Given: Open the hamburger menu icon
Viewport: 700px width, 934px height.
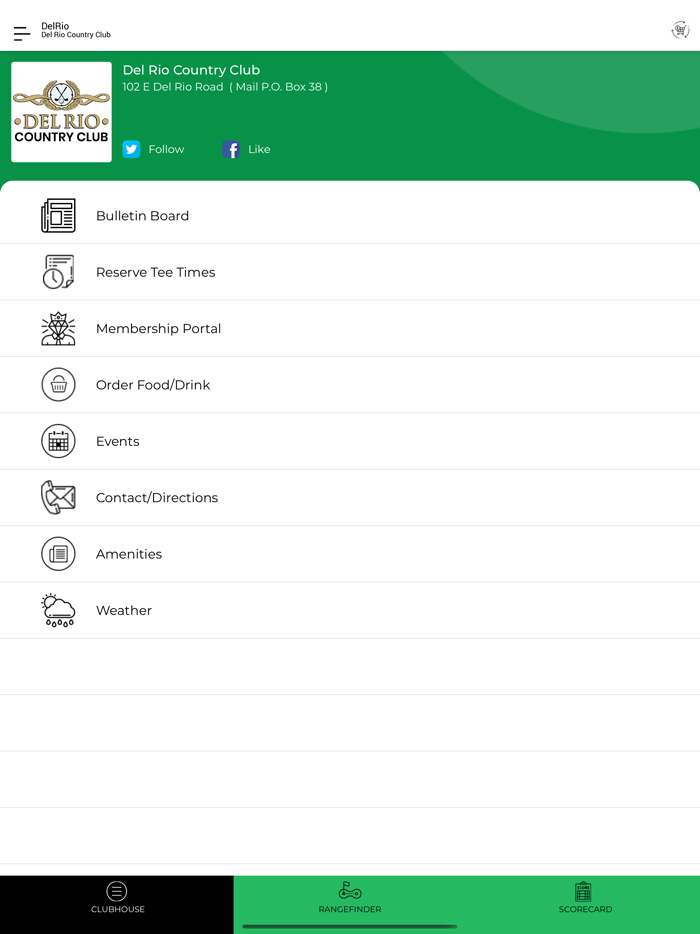Looking at the screenshot, I should pos(21,33).
